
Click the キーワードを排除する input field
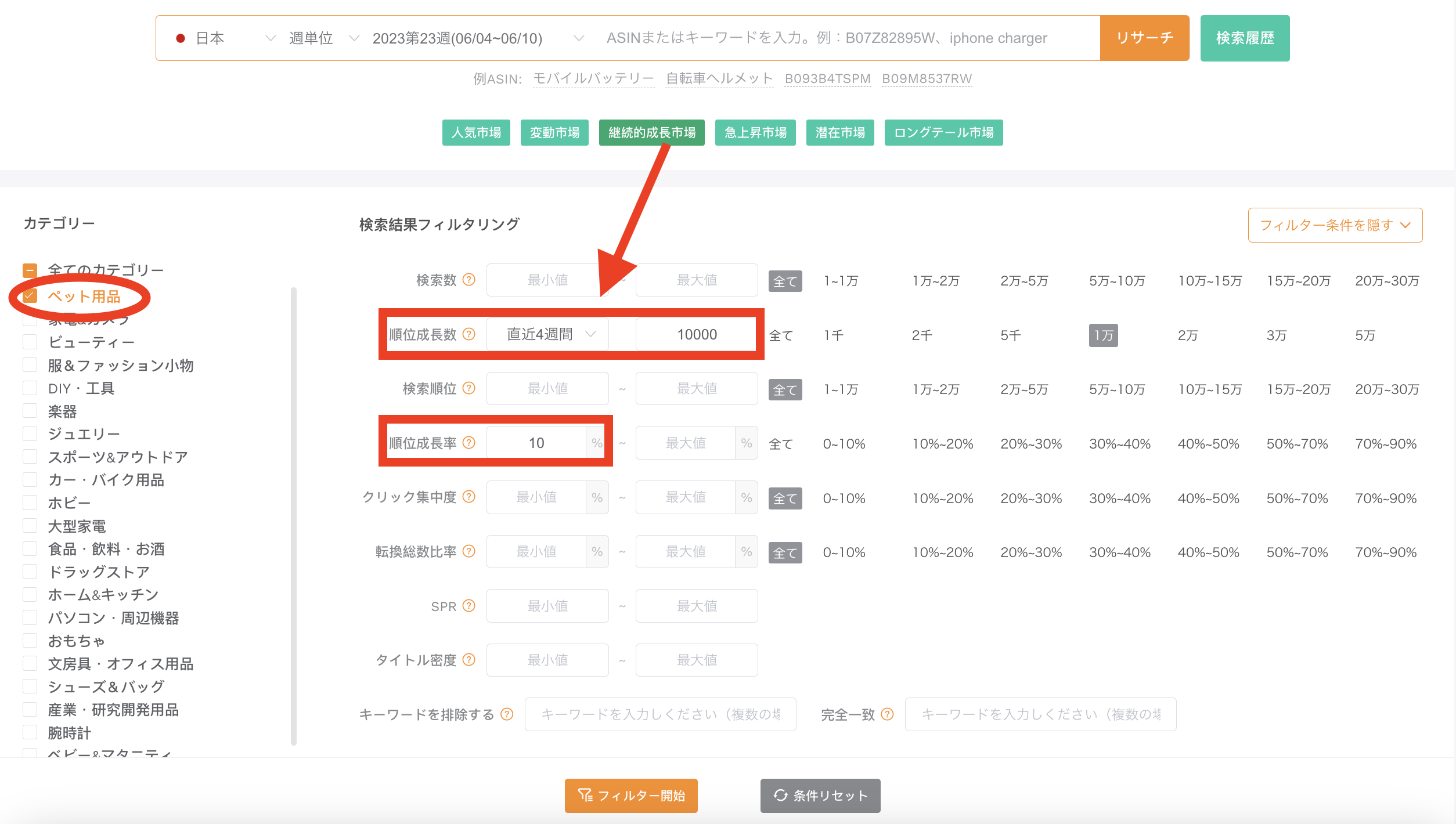point(661,714)
